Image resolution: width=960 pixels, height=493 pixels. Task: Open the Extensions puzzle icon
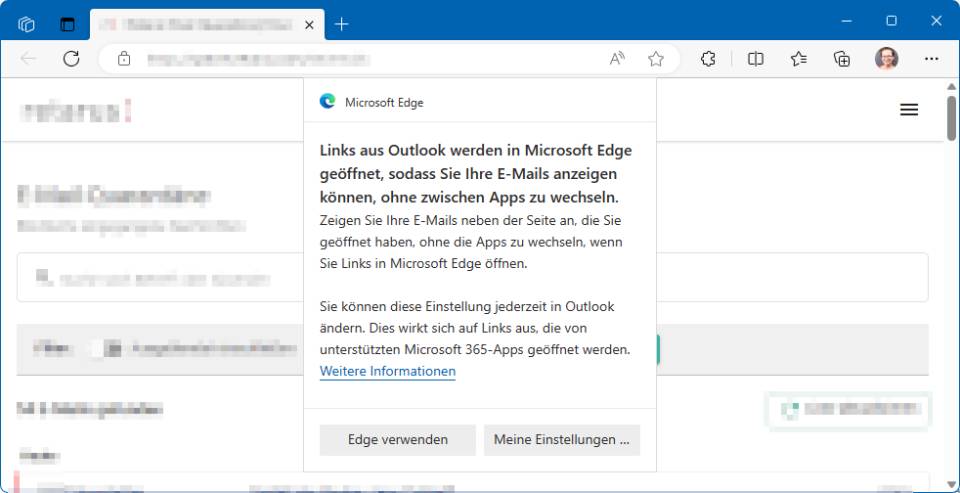coord(708,59)
